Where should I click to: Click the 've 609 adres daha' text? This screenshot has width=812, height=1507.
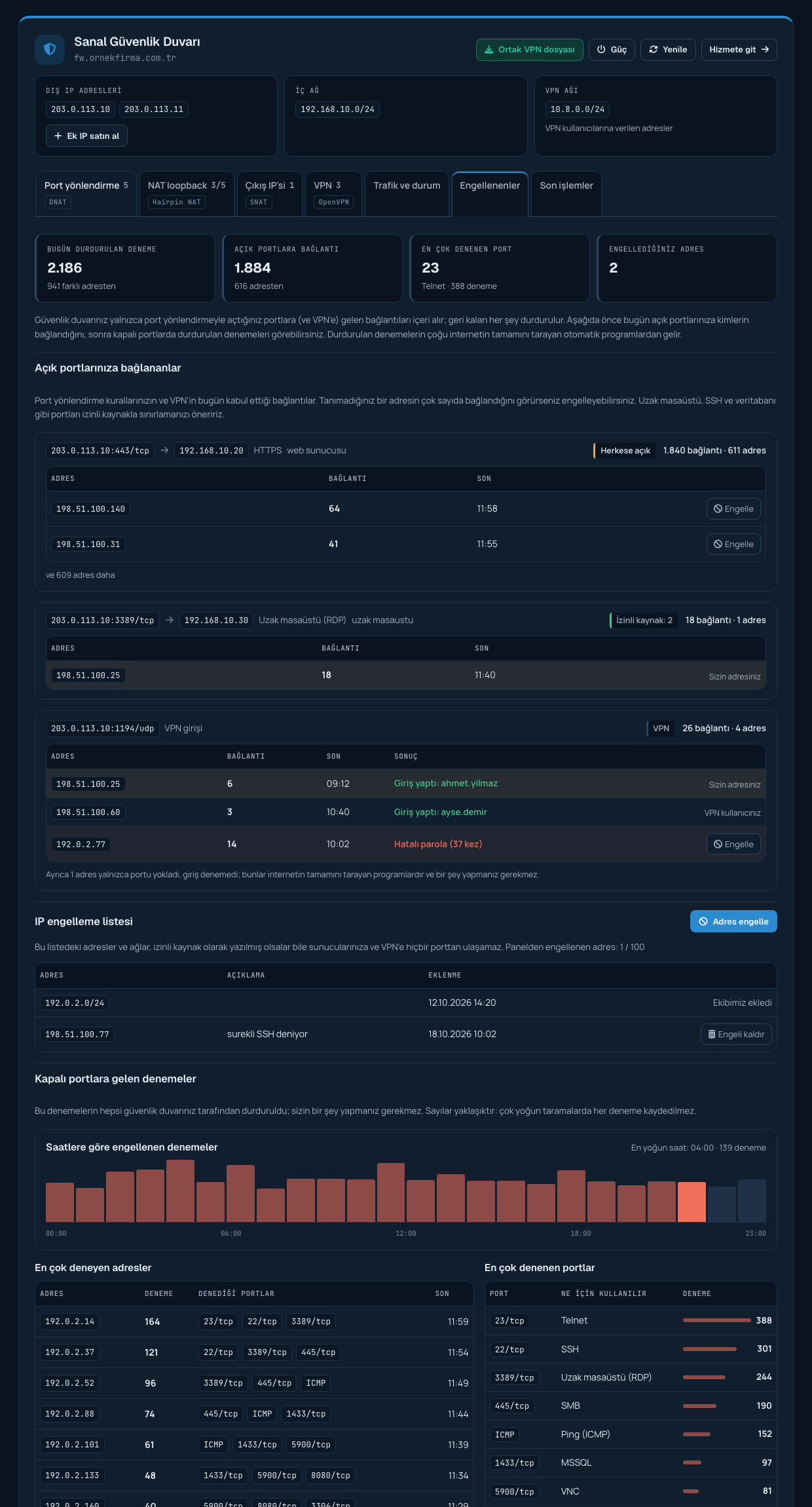coord(81,575)
